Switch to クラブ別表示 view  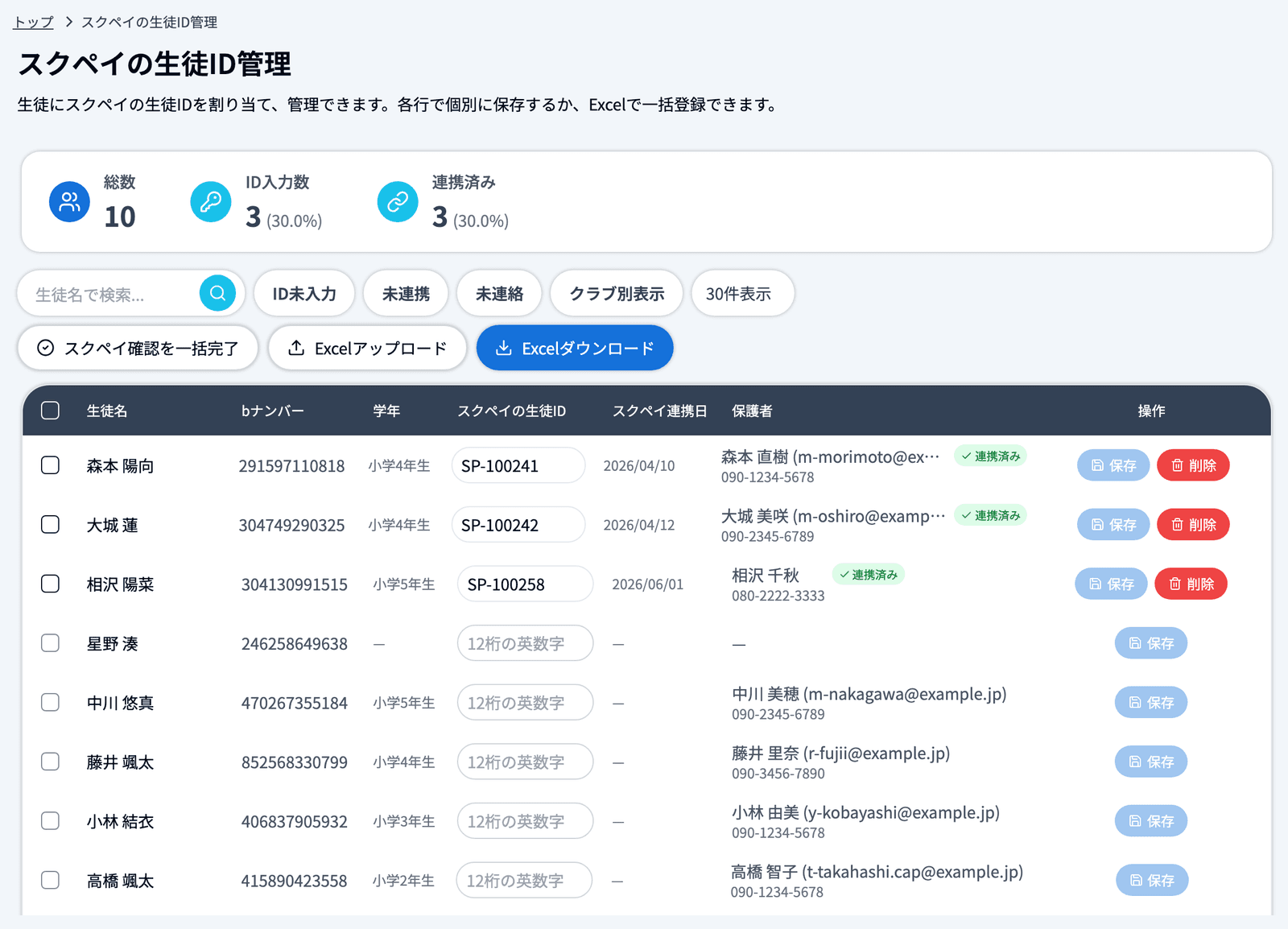tap(617, 293)
